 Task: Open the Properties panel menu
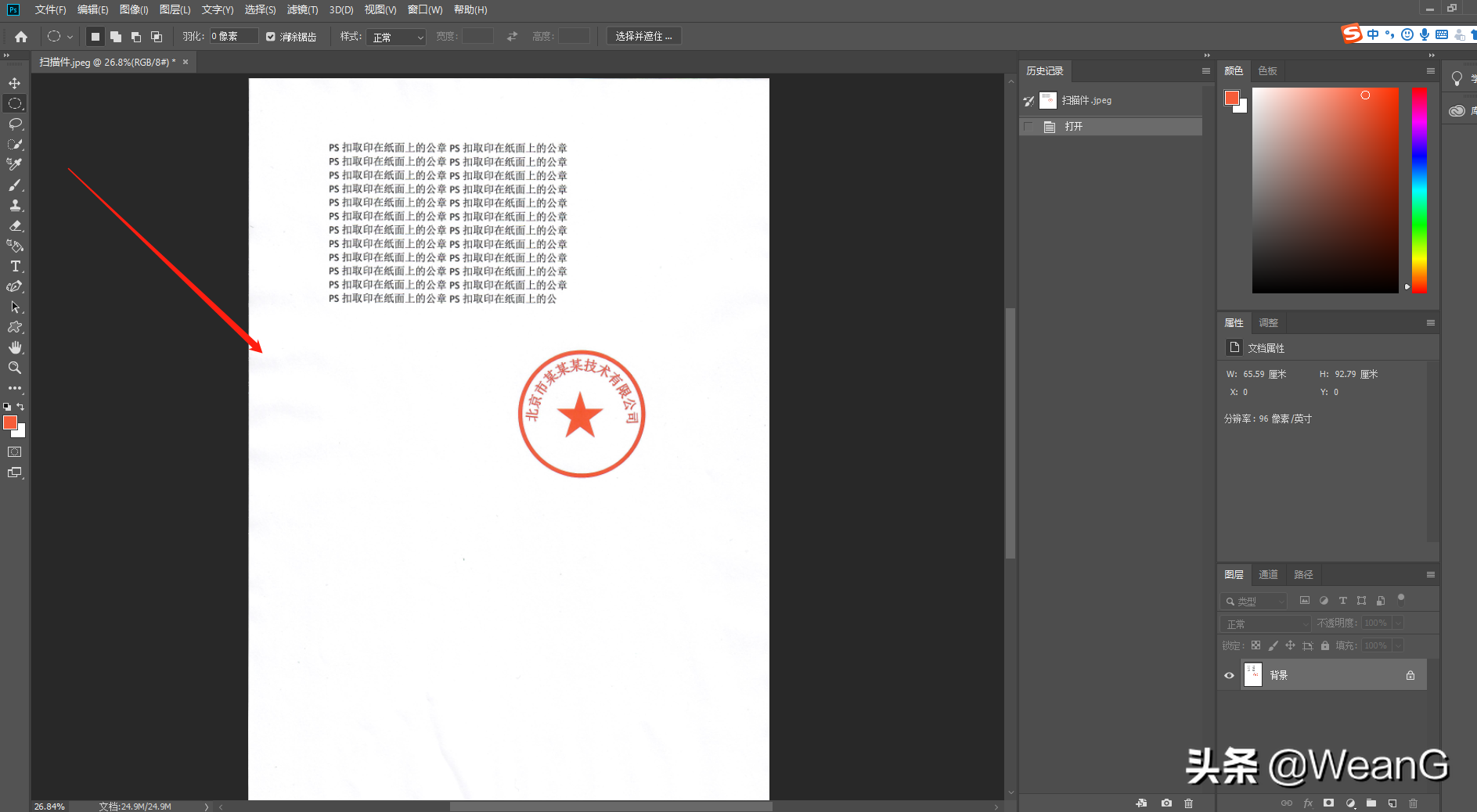pos(1431,322)
